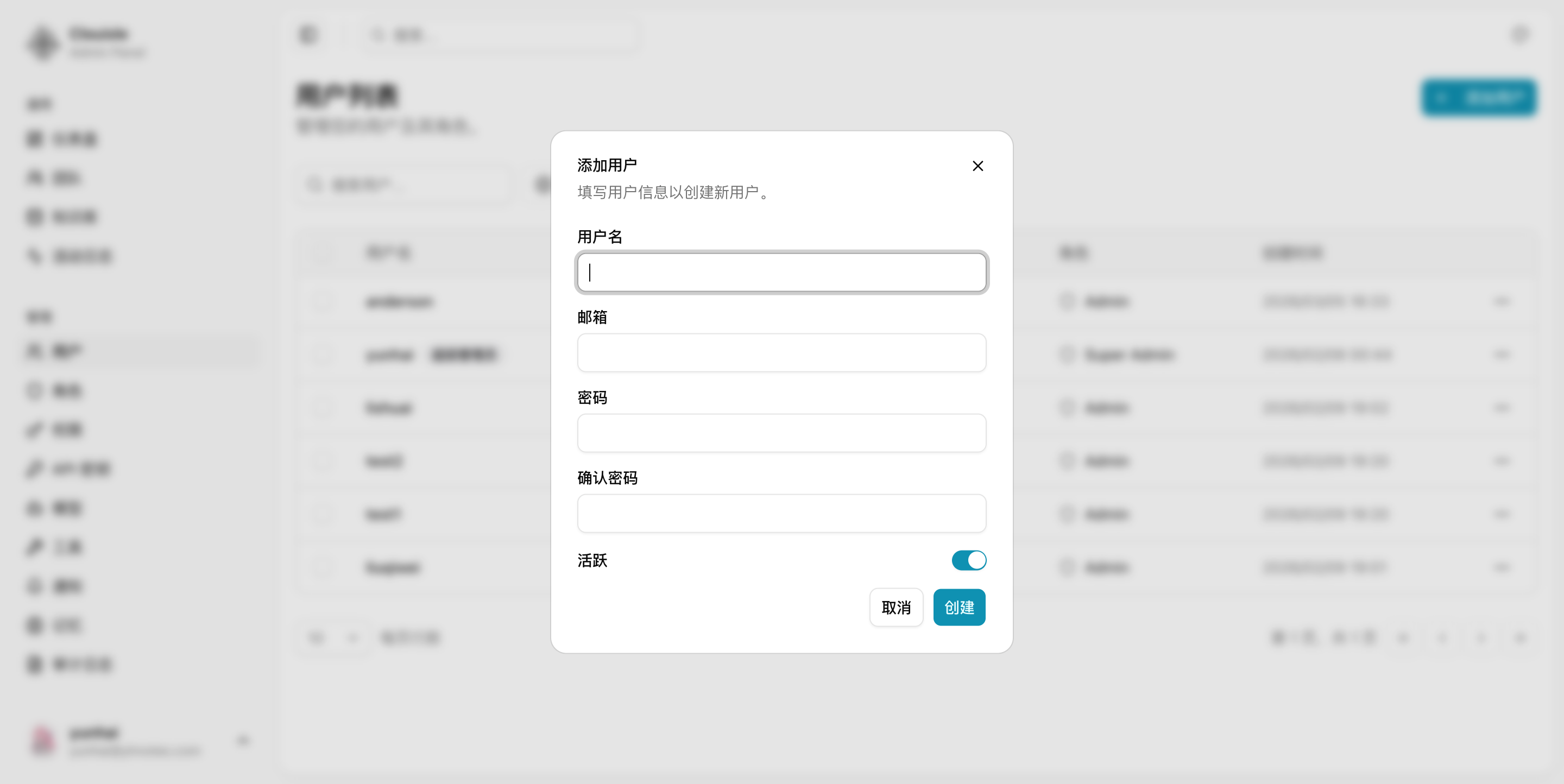Click the settings icon in the top right corner

[1521, 35]
